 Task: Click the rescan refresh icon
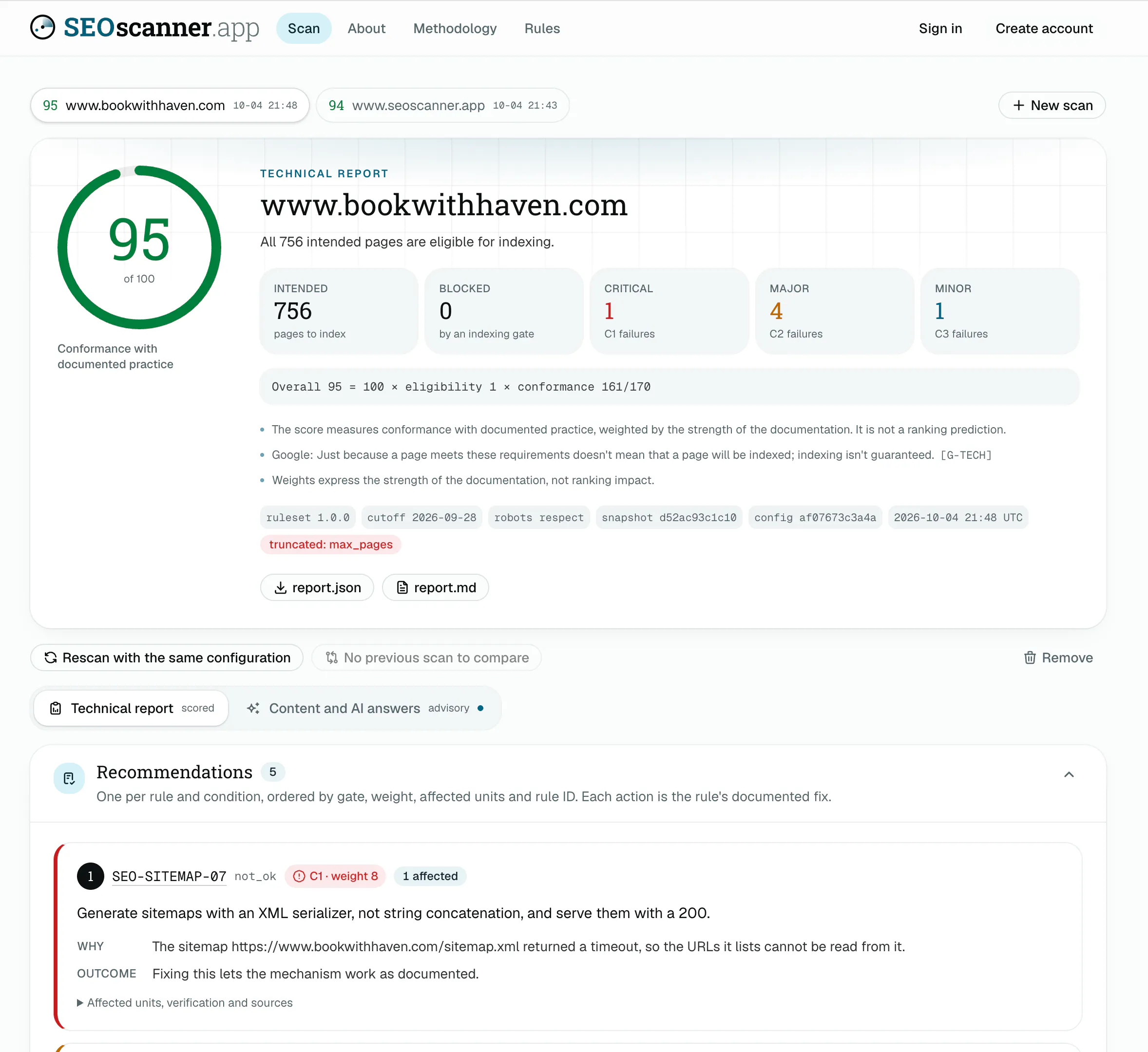pos(51,657)
